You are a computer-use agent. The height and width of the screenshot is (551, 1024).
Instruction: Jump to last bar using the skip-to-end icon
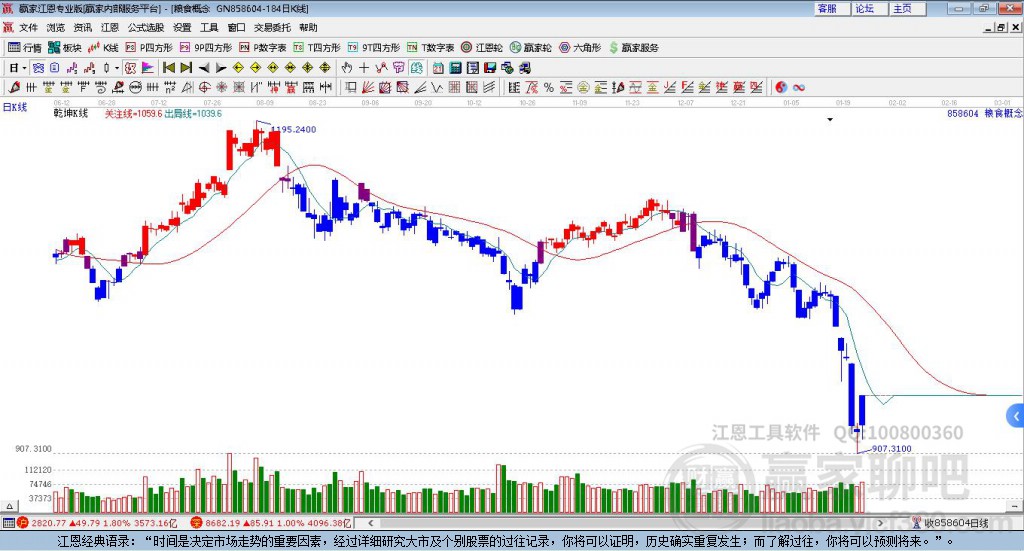(x=186, y=68)
